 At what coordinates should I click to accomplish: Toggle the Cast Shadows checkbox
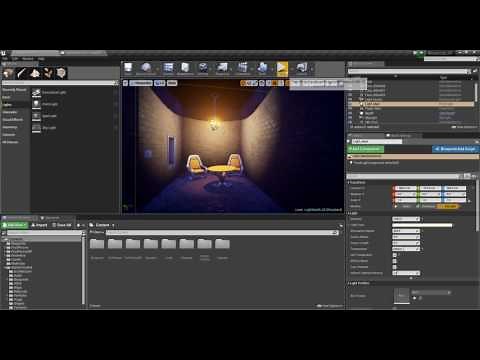click(395, 267)
